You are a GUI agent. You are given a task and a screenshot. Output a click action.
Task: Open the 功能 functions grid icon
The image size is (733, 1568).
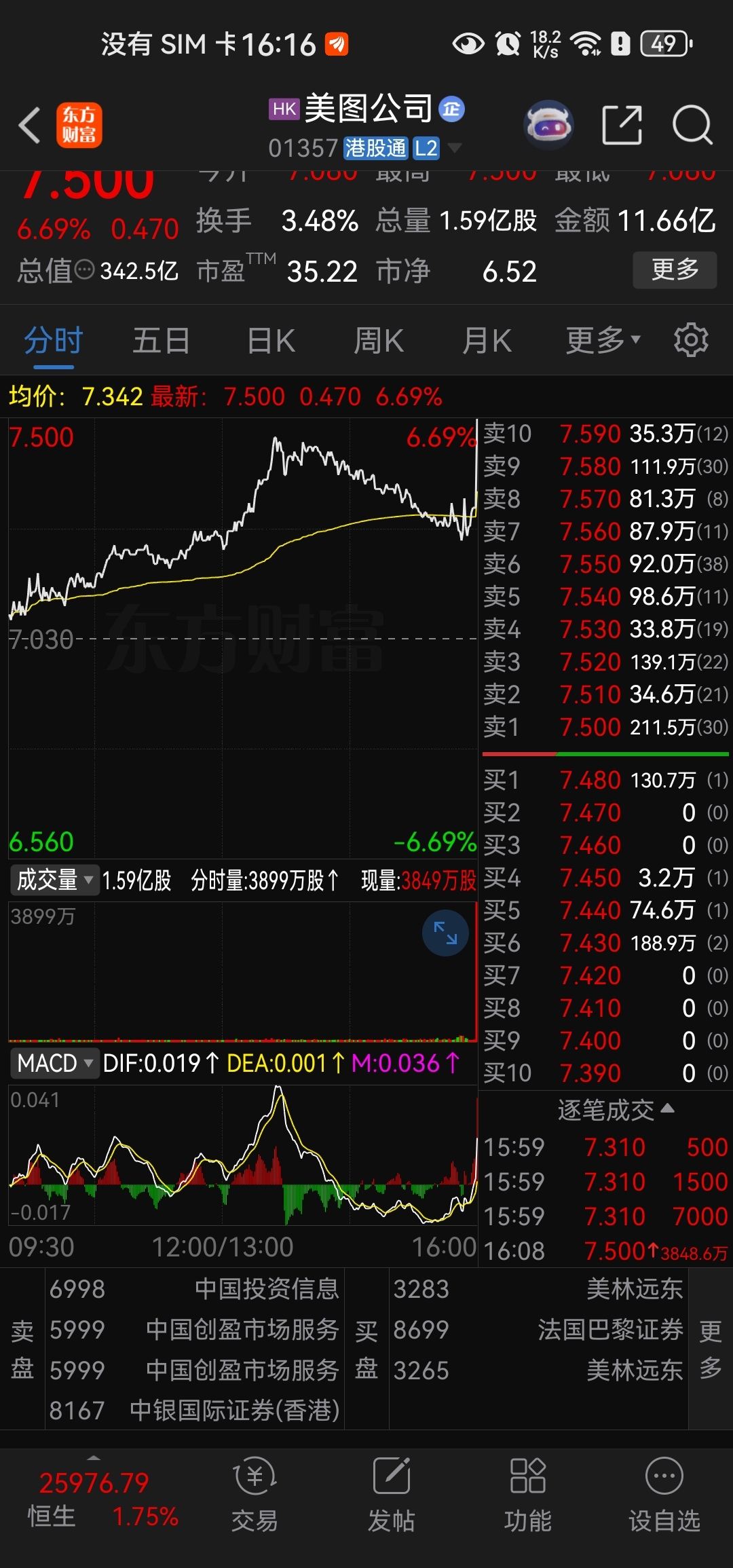pyautogui.click(x=528, y=1495)
